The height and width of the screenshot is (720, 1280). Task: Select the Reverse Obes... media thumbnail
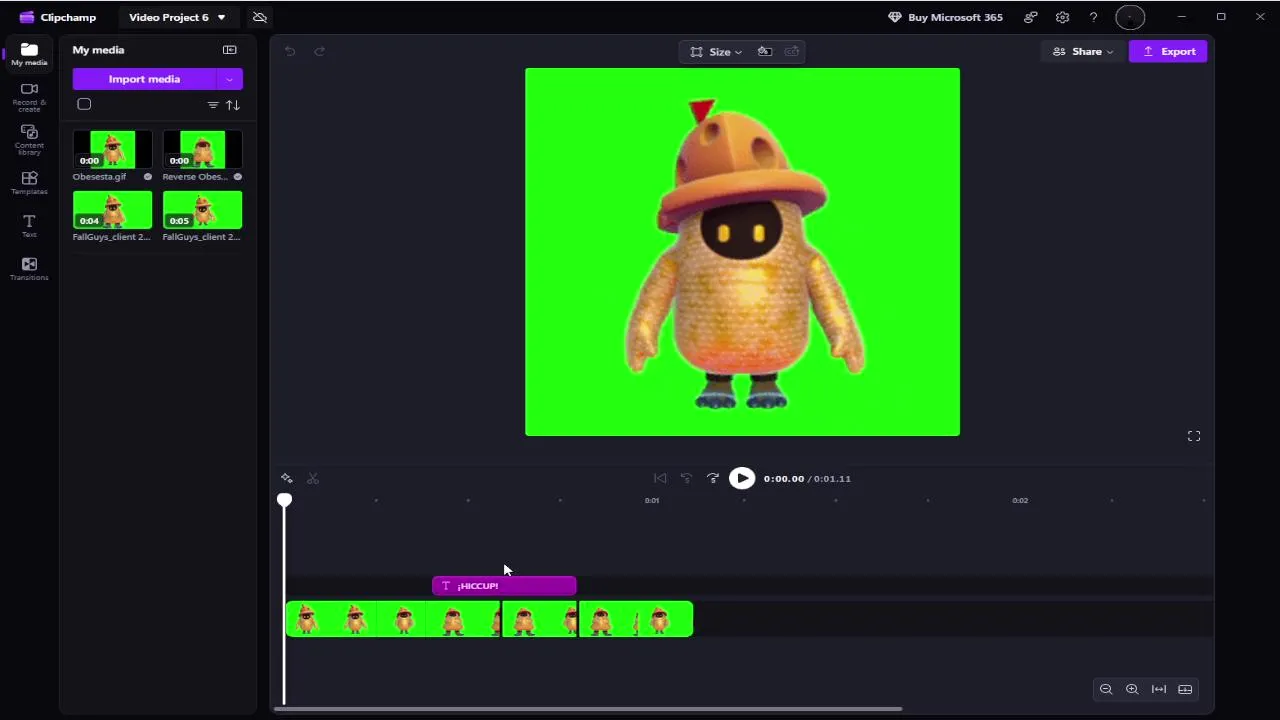pos(202,149)
